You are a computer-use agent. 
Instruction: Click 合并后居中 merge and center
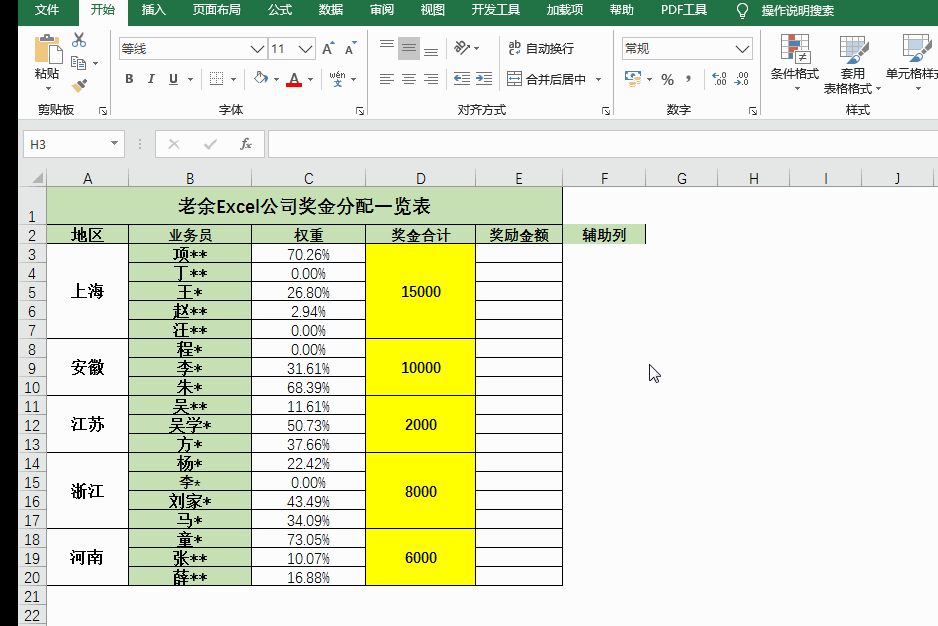point(546,79)
